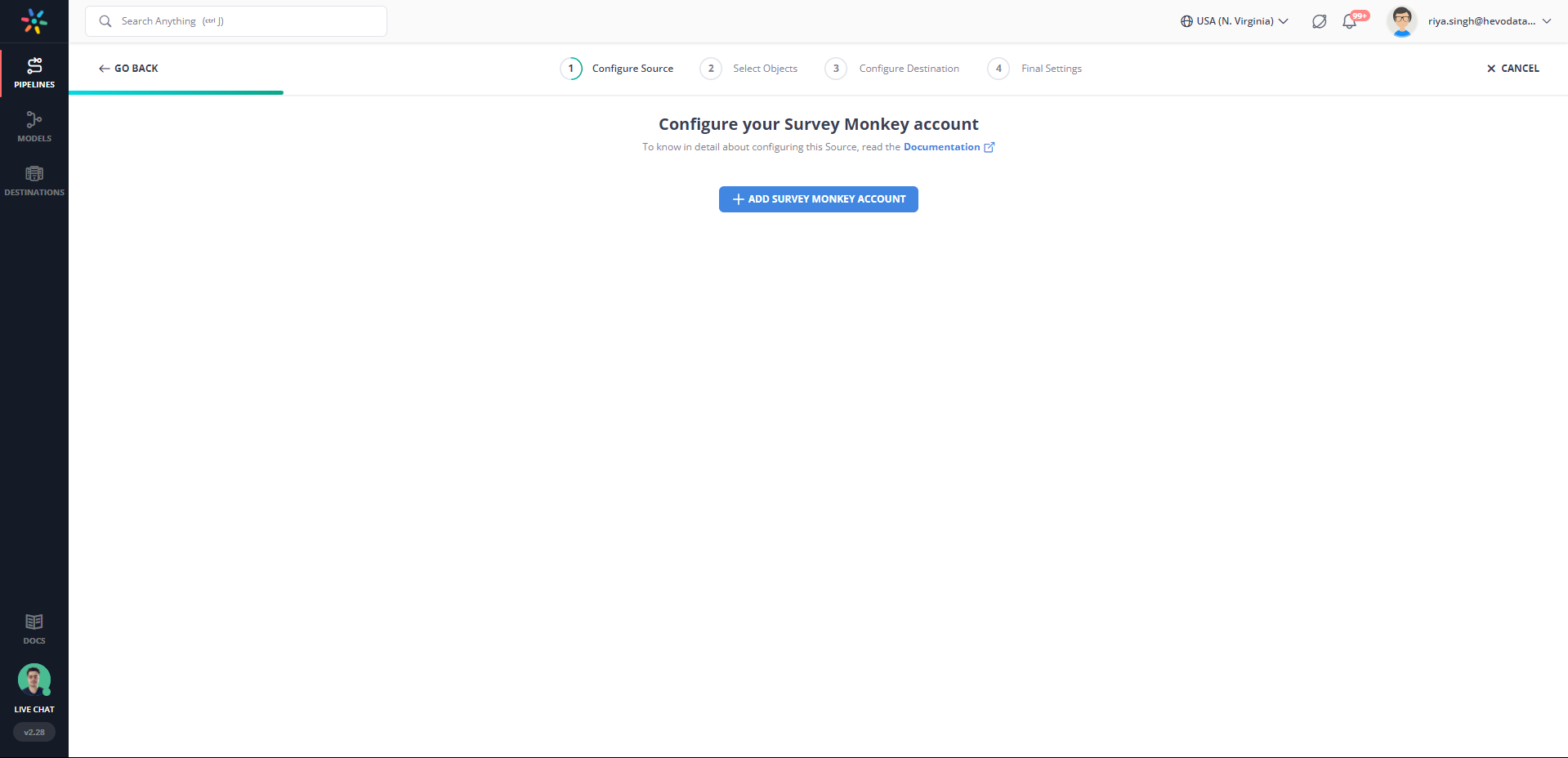
Task: Select step 3 Configure Destination
Action: click(x=892, y=69)
